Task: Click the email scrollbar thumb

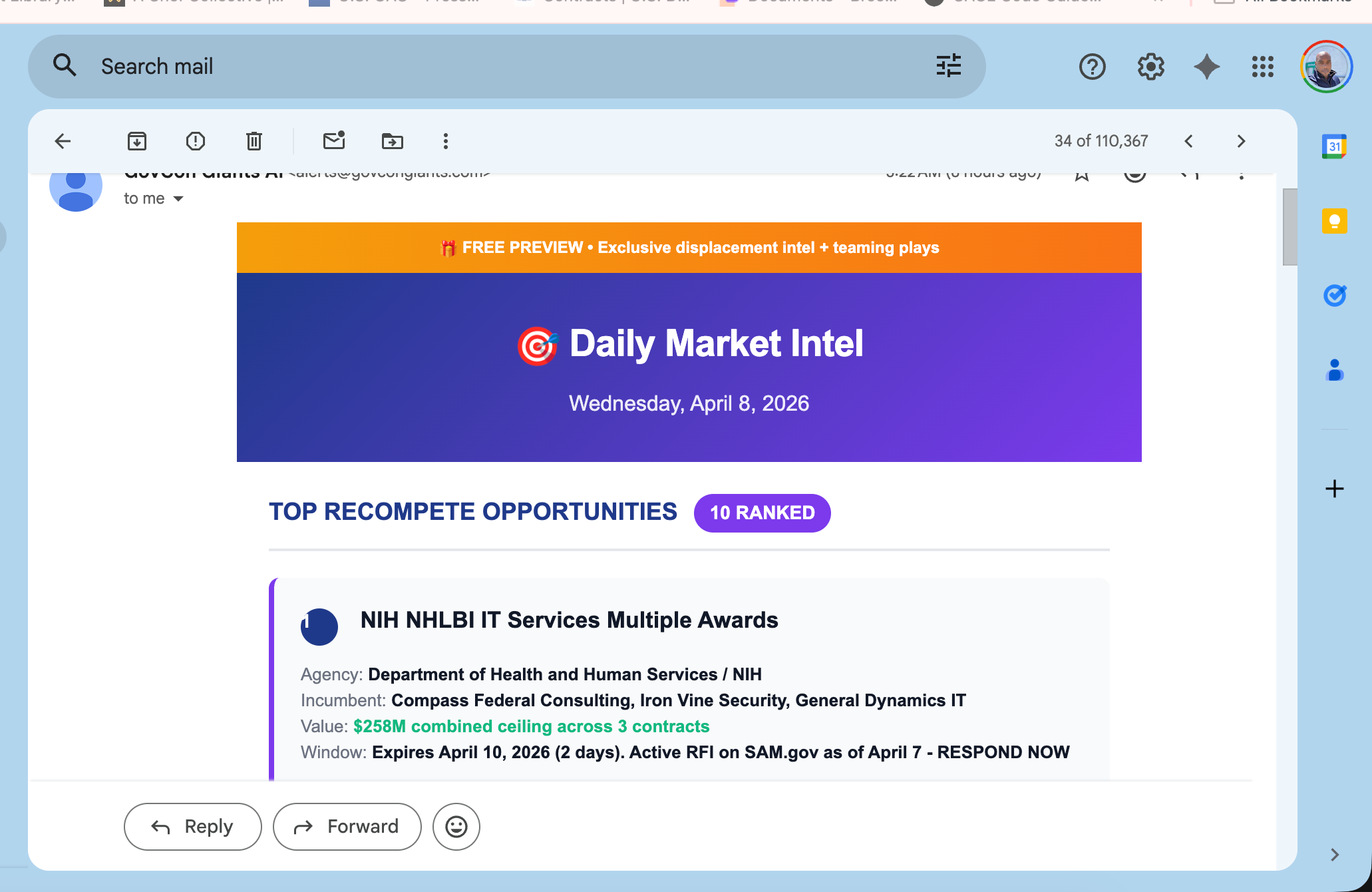Action: [x=1290, y=227]
